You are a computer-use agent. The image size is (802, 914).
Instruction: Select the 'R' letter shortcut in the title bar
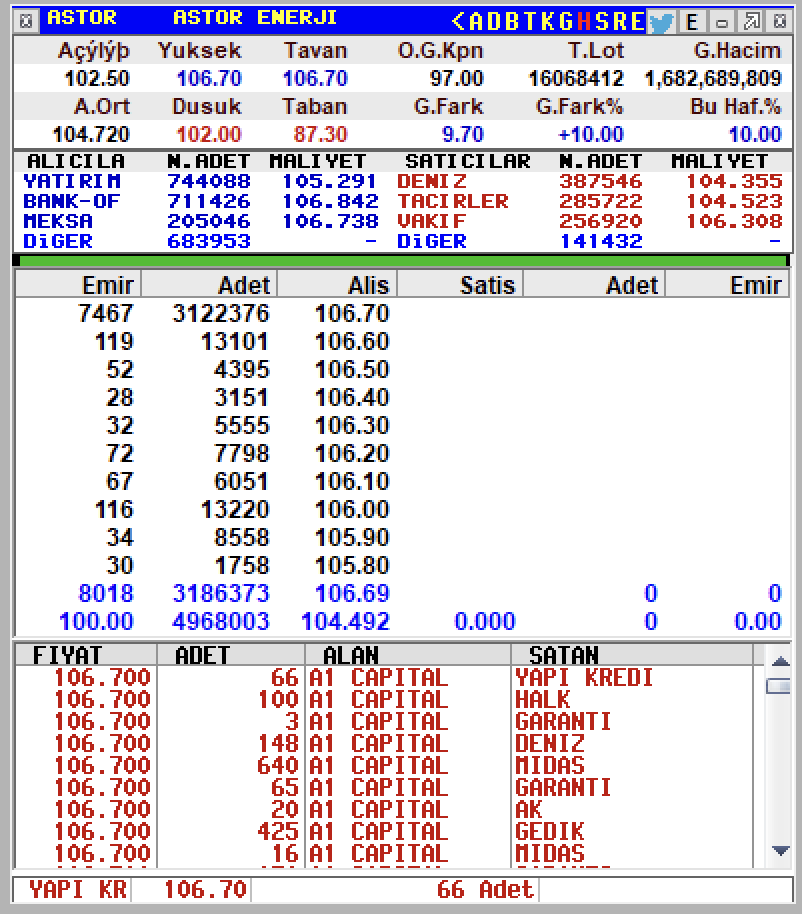(620, 22)
